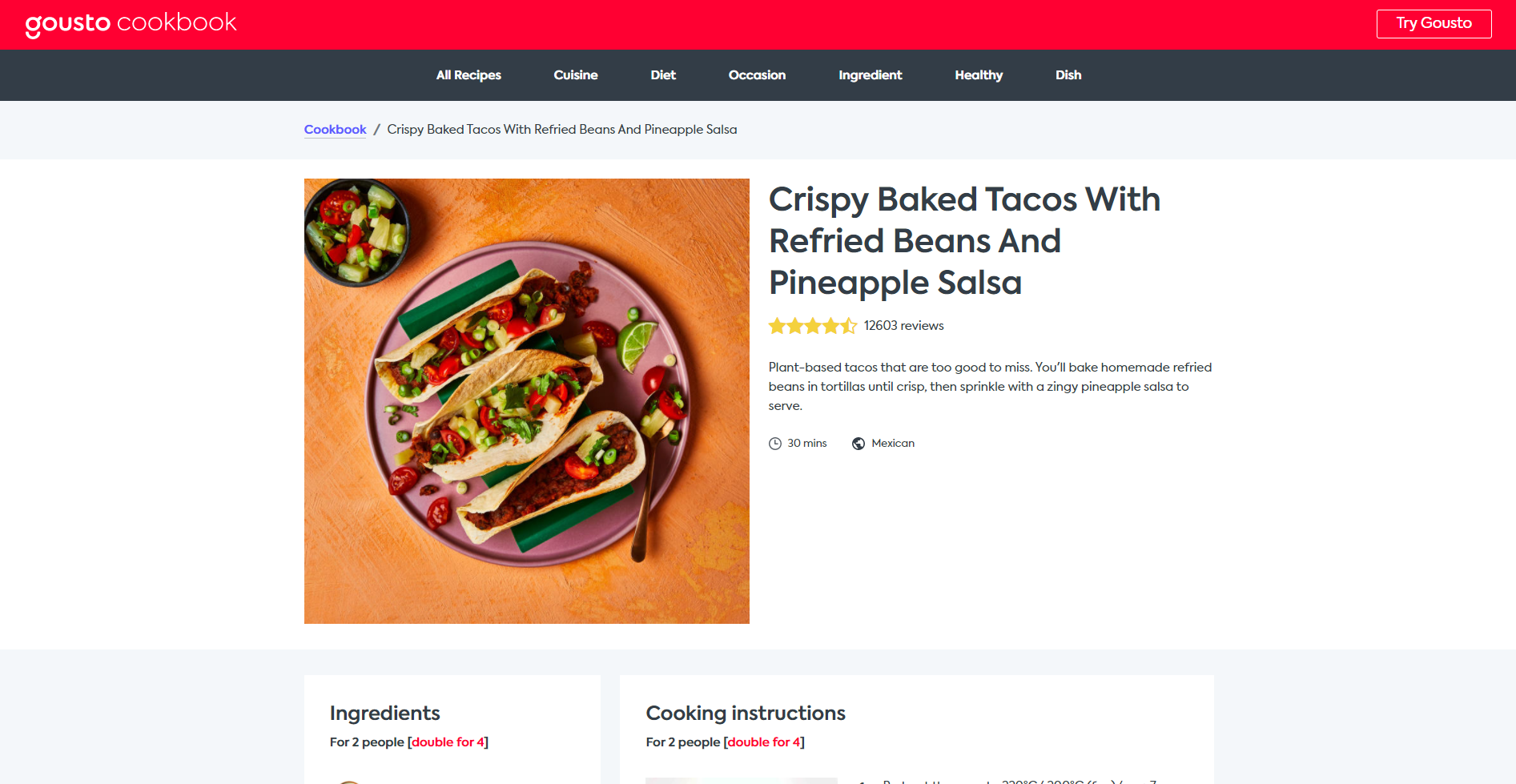Click the 12603 reviews text
The height and width of the screenshot is (784, 1516).
coord(903,326)
